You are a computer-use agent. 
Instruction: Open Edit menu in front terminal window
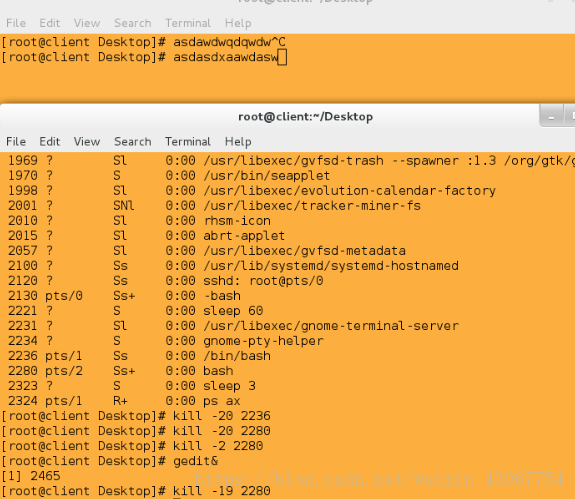click(50, 142)
